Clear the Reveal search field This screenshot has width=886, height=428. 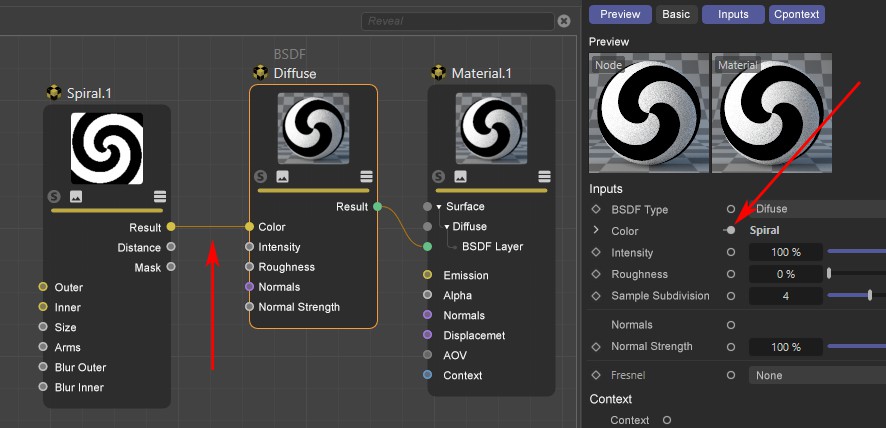[x=564, y=21]
